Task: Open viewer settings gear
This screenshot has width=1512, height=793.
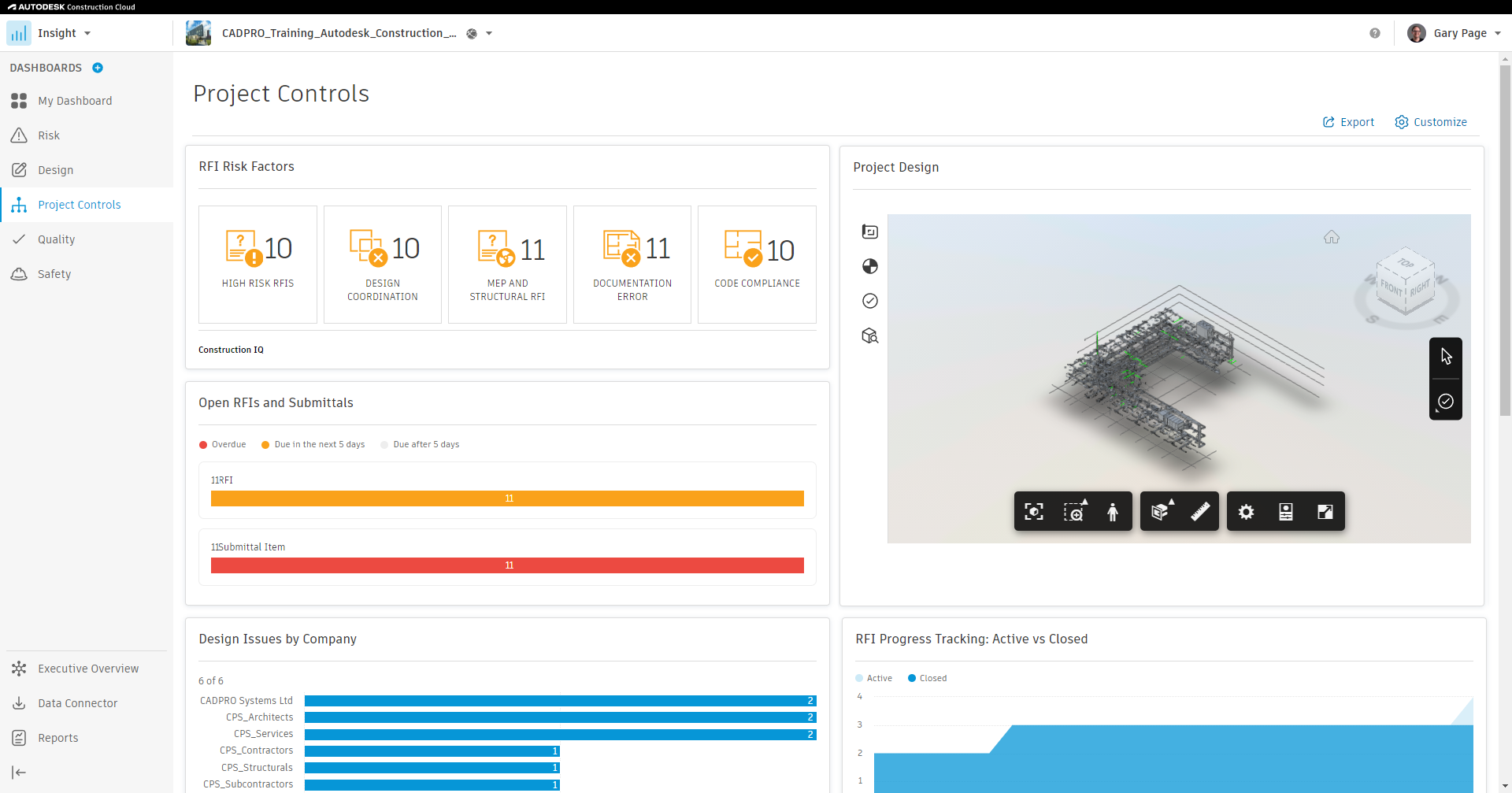Action: coord(1247,512)
